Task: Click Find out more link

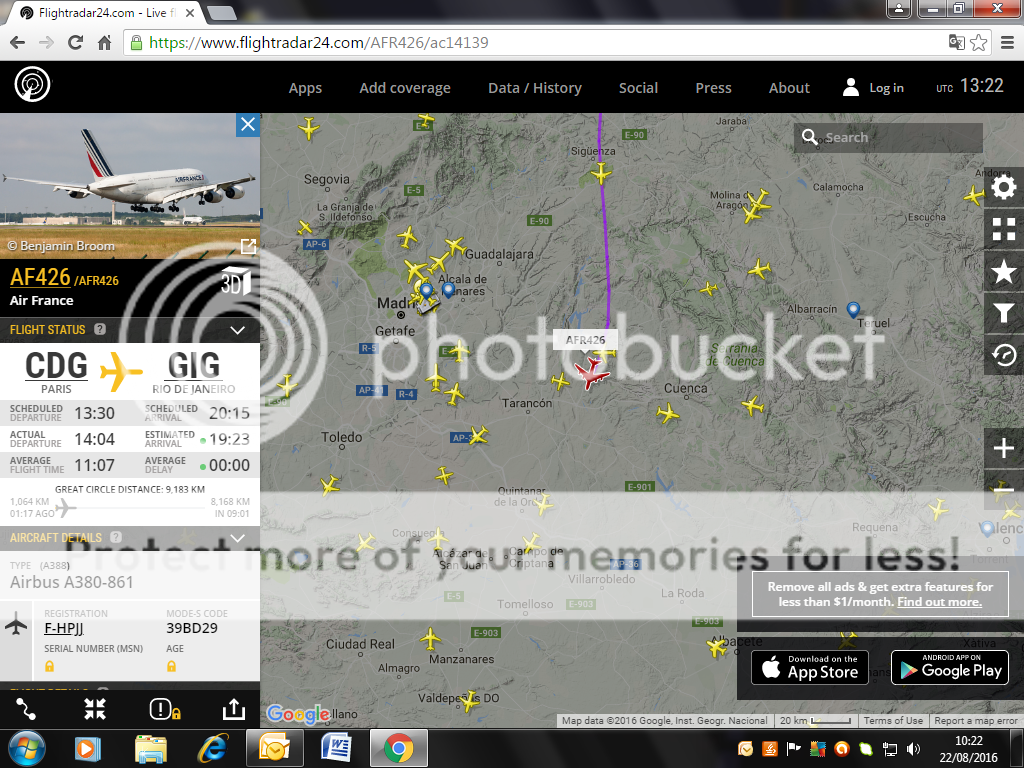Action: point(939,601)
